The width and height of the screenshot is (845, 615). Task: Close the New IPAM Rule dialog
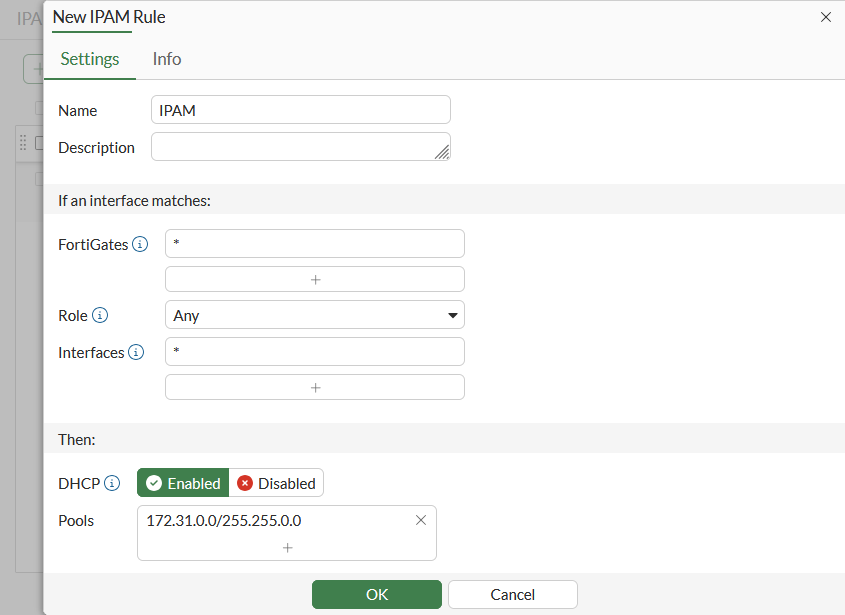pyautogui.click(x=826, y=17)
